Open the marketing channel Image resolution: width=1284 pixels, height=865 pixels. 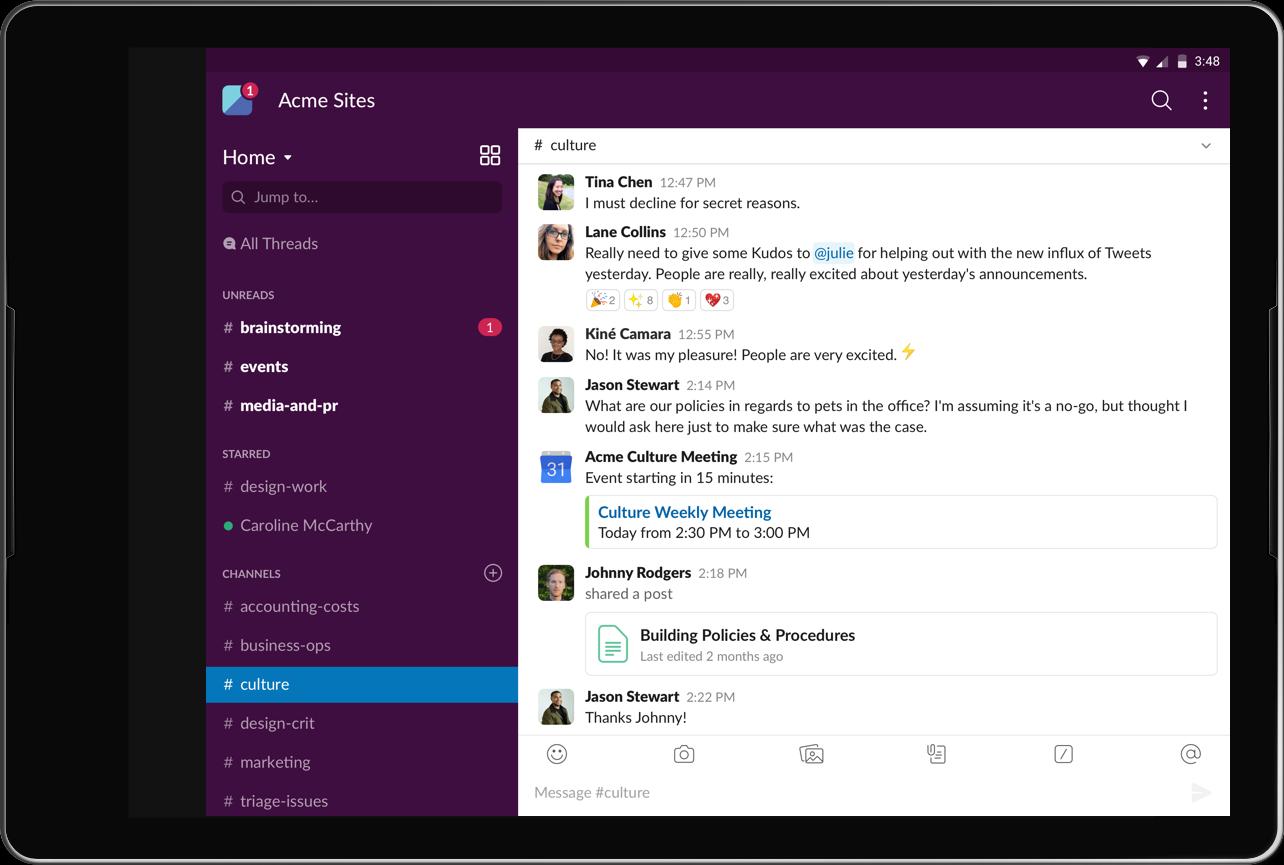362,762
